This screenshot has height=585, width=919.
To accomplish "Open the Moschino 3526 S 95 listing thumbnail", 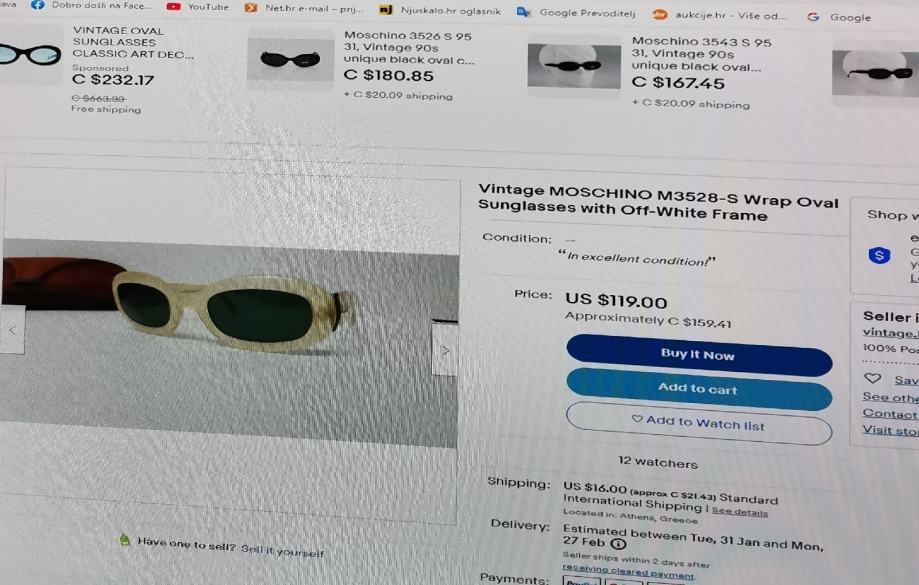I will pos(291,59).
